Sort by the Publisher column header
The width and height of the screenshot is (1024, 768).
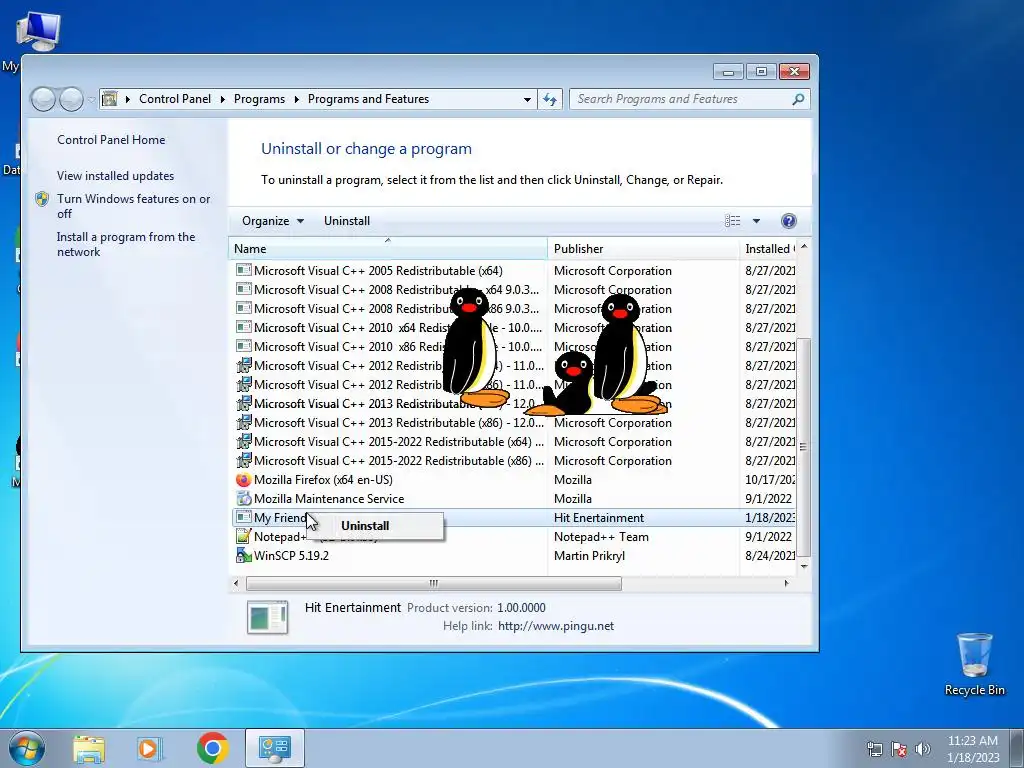click(644, 249)
